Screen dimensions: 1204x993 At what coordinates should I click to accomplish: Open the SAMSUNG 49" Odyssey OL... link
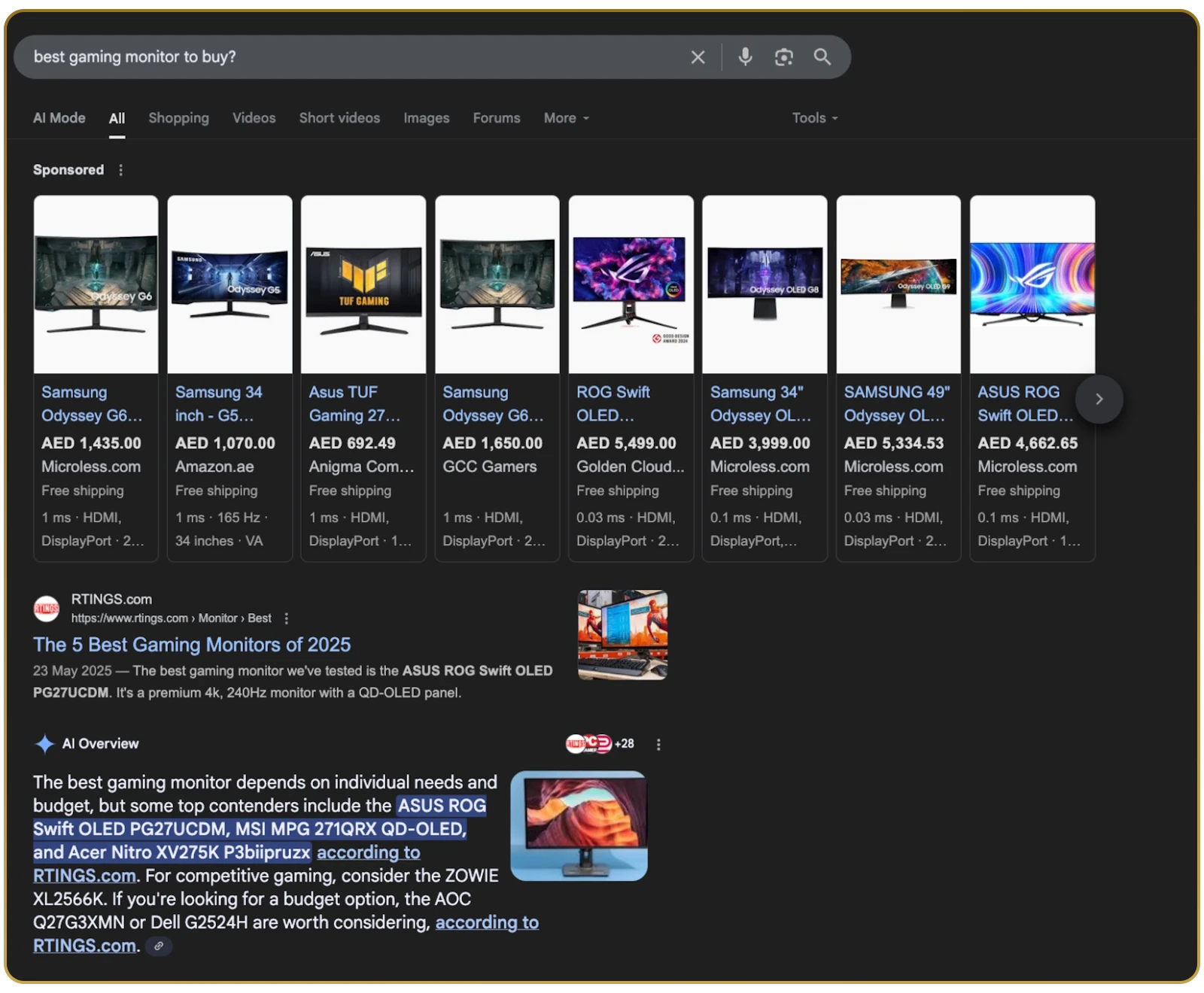click(897, 404)
